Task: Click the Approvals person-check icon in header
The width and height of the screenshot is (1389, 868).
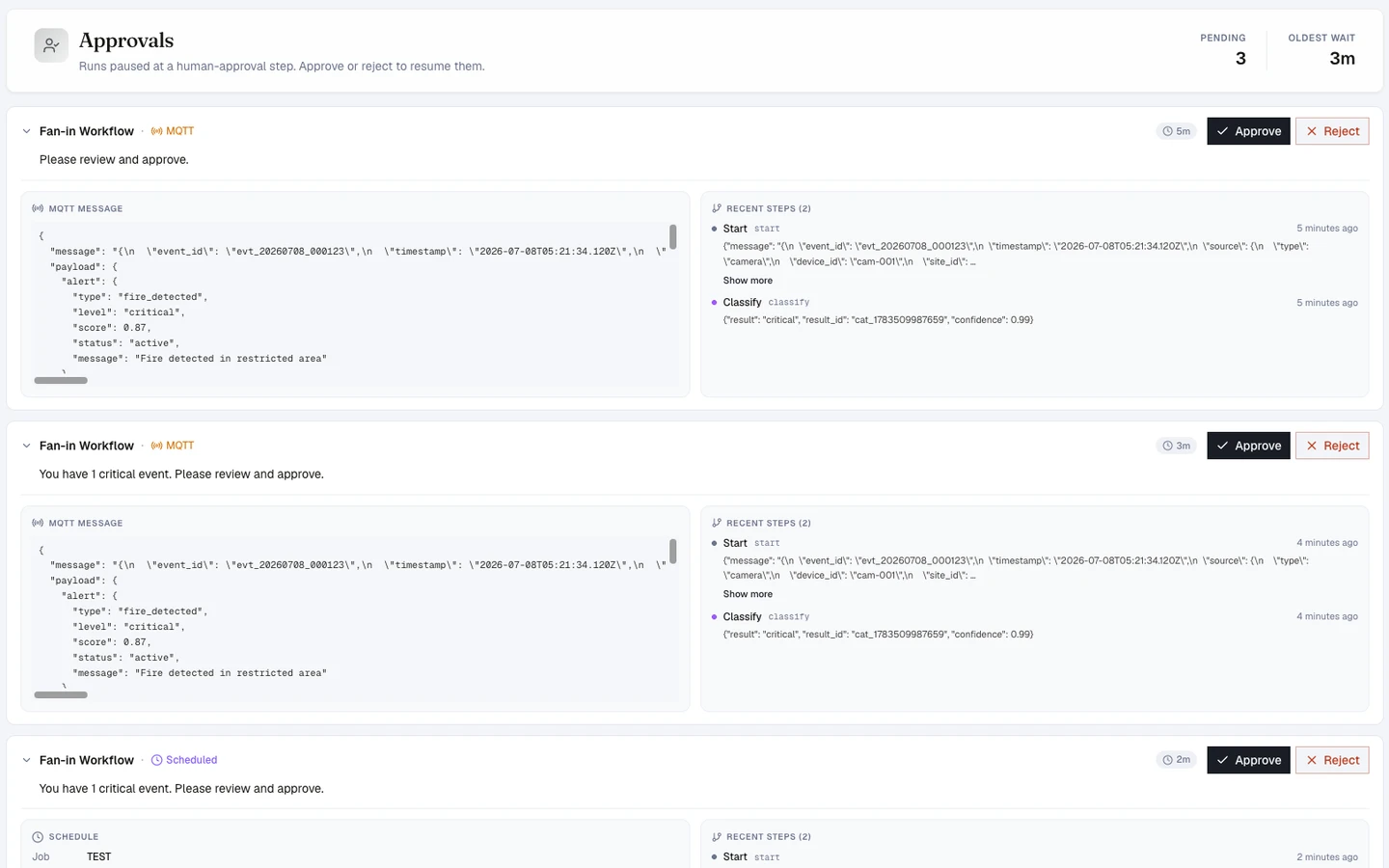Action: pyautogui.click(x=51, y=45)
